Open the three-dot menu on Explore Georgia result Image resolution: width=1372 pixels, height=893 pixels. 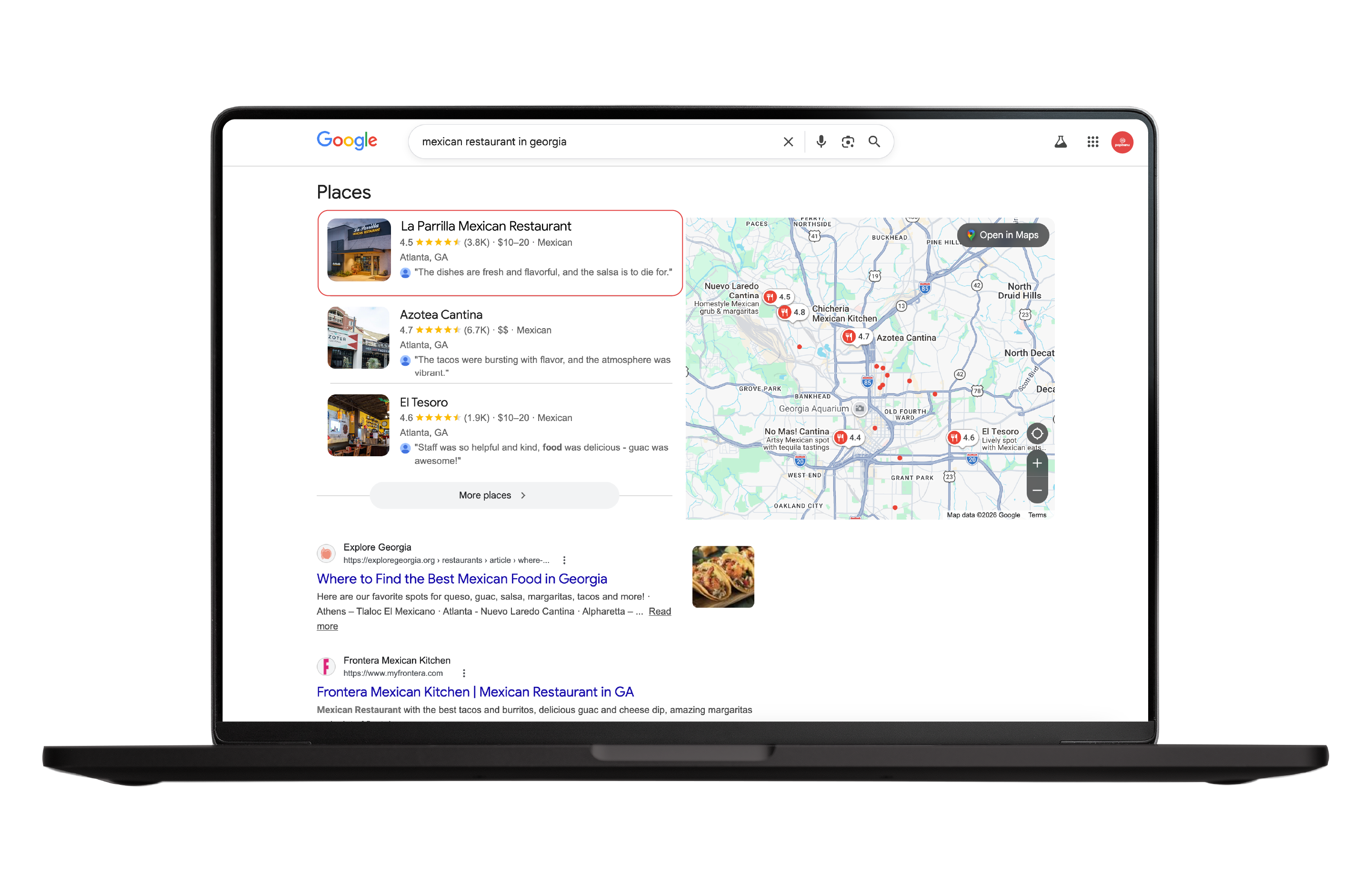click(564, 560)
